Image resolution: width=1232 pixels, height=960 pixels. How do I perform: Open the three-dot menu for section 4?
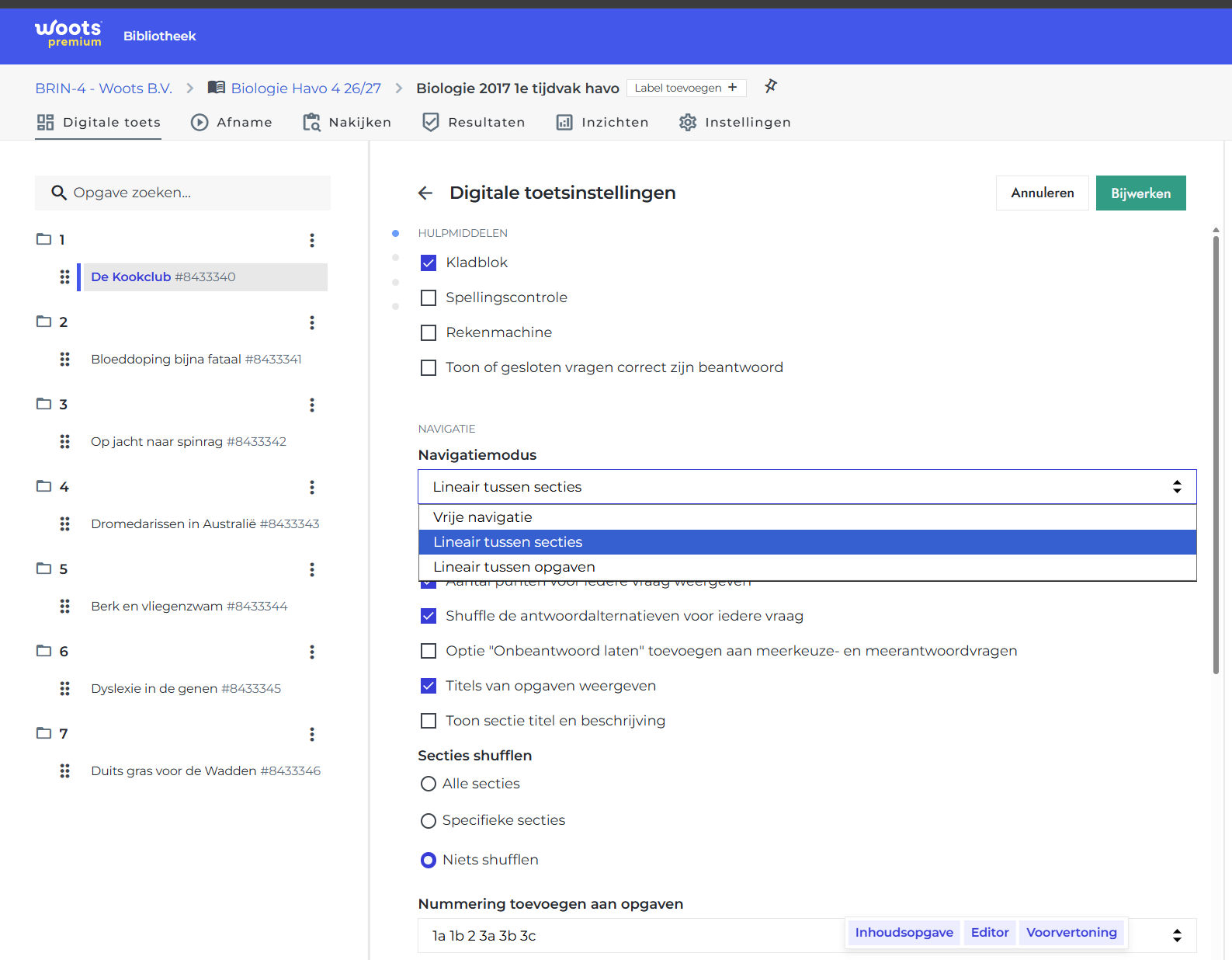tap(312, 487)
